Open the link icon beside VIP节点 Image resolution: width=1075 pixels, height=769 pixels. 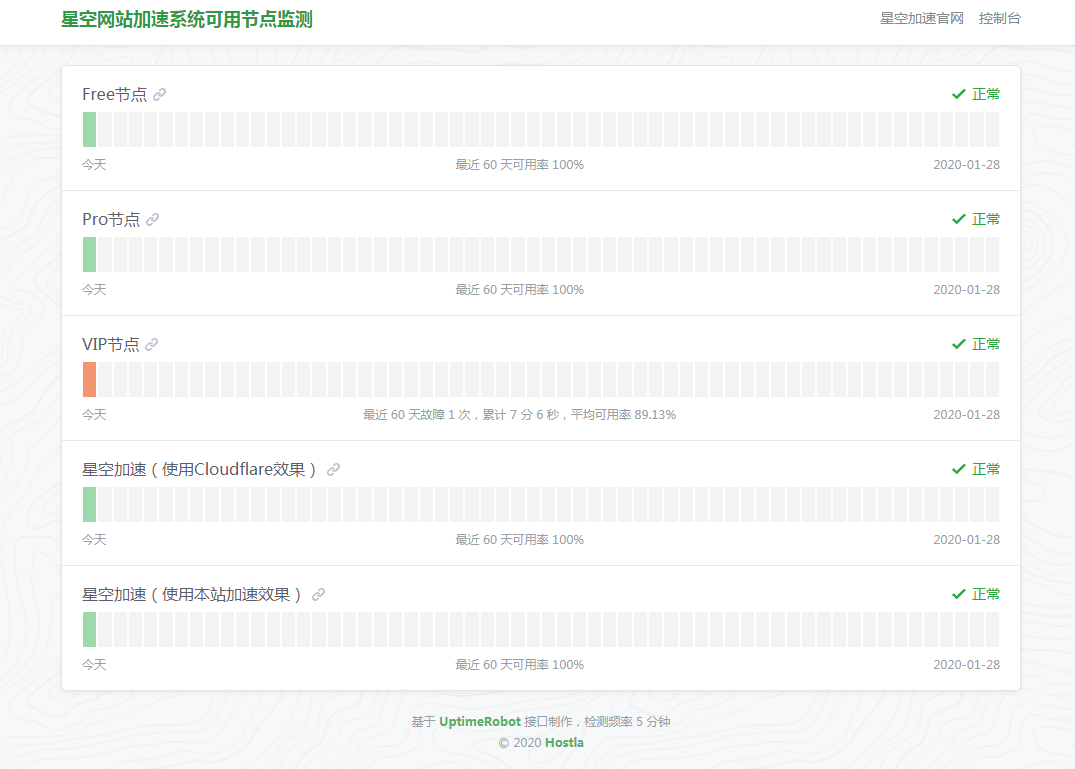[152, 344]
